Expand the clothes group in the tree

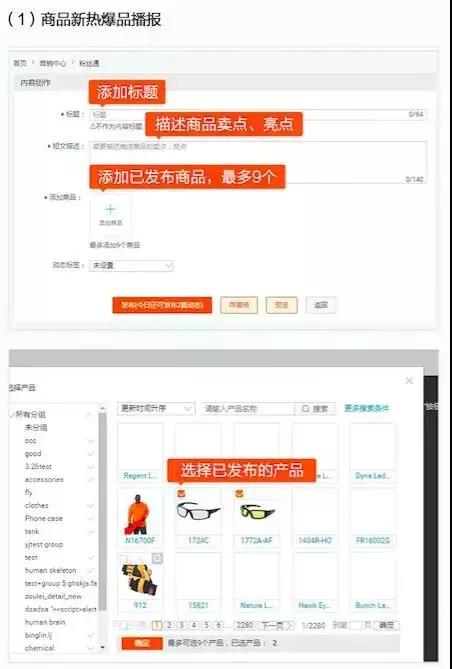(x=90, y=506)
